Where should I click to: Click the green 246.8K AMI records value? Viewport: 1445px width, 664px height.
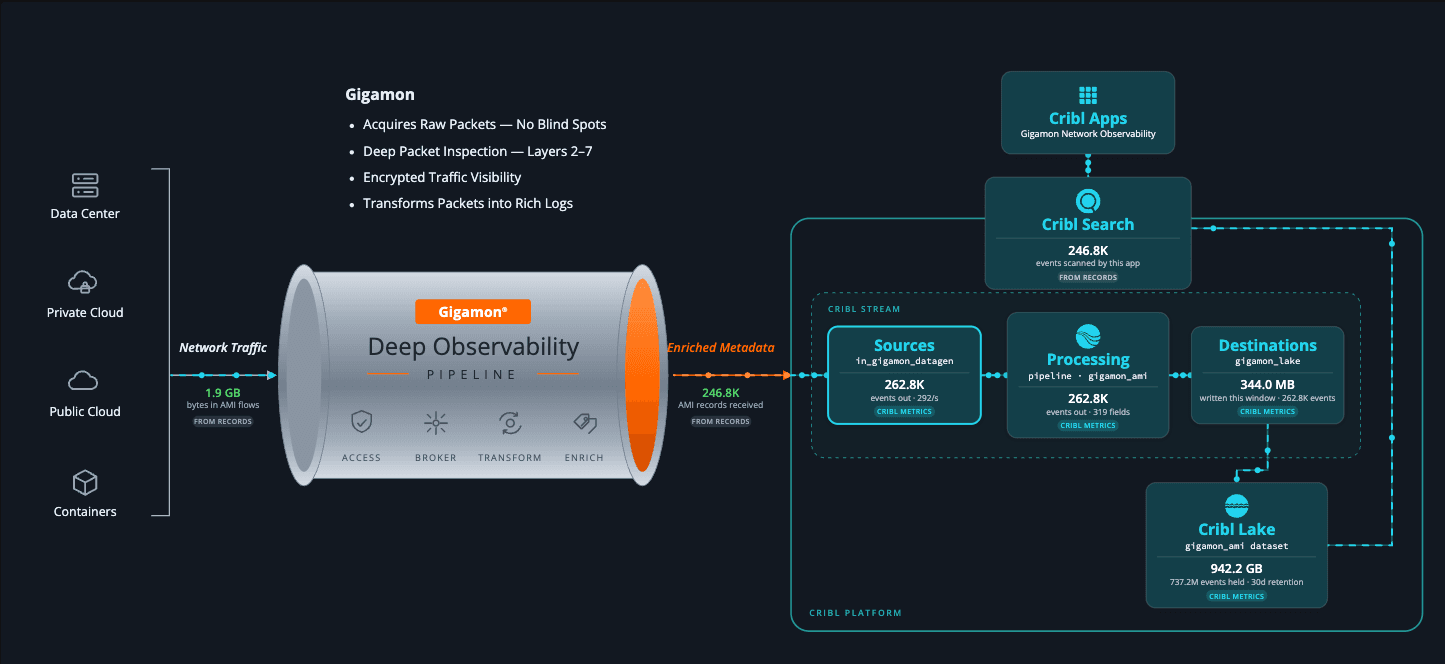pos(720,392)
